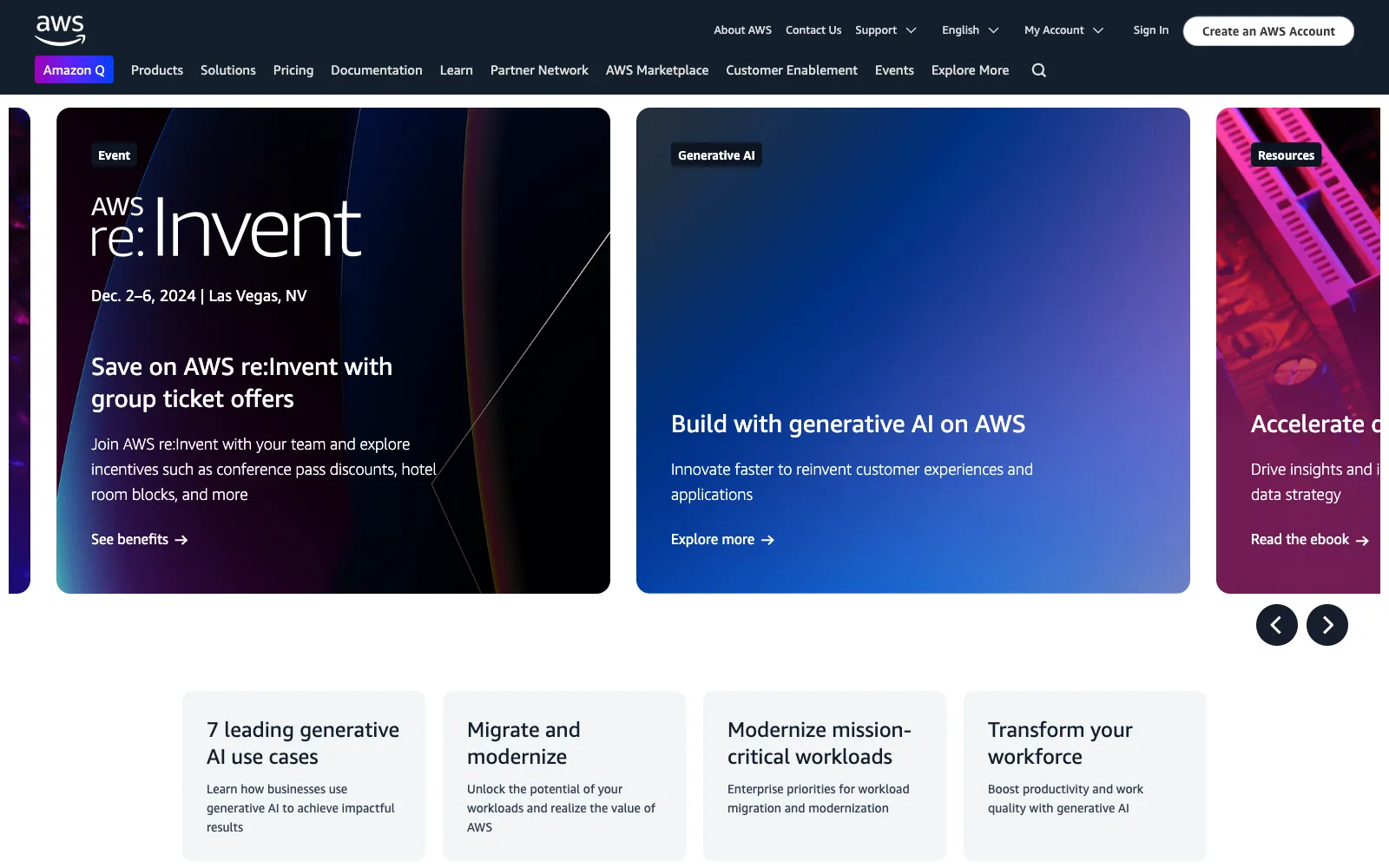Screen dimensions: 1389x868
Task: Click the See benefits link
Action: (x=139, y=540)
